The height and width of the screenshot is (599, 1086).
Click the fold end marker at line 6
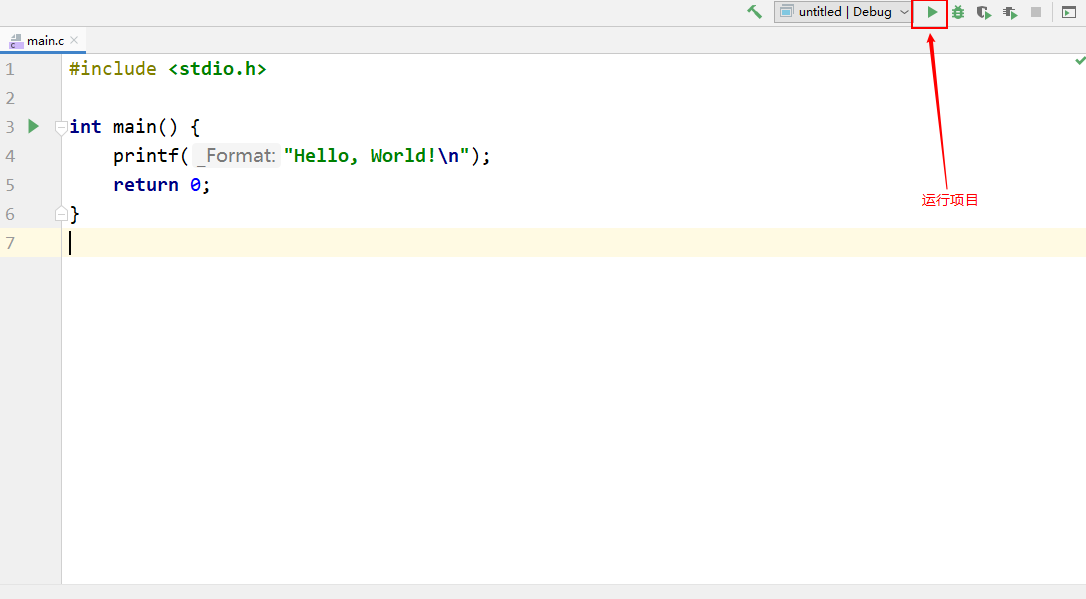[61, 214]
